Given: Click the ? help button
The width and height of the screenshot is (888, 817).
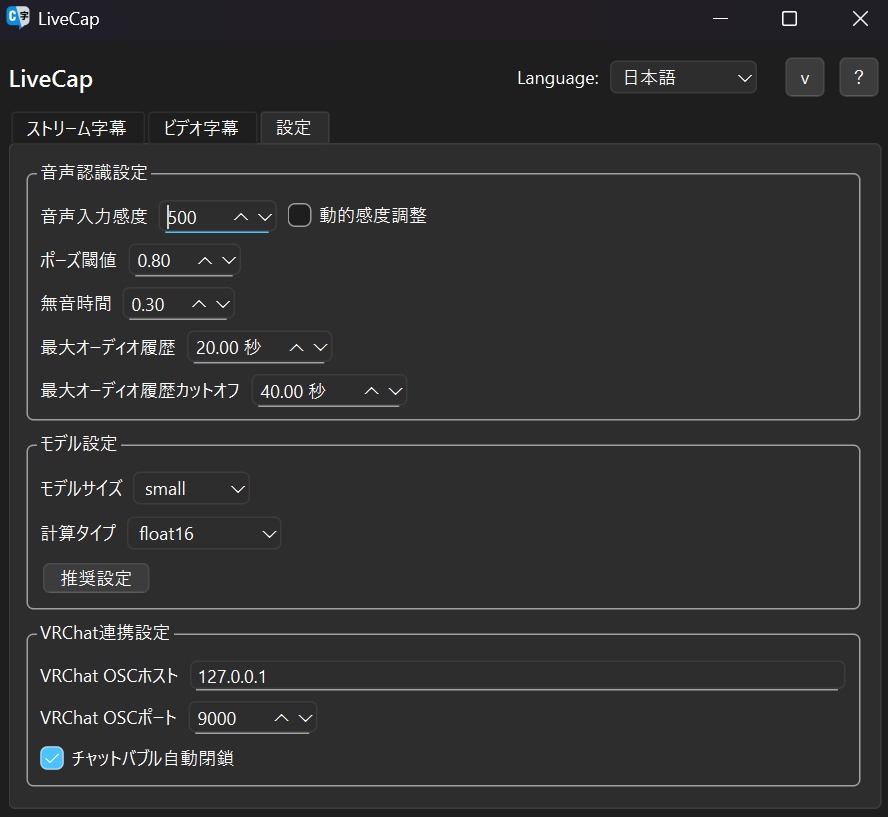Looking at the screenshot, I should click(x=858, y=76).
